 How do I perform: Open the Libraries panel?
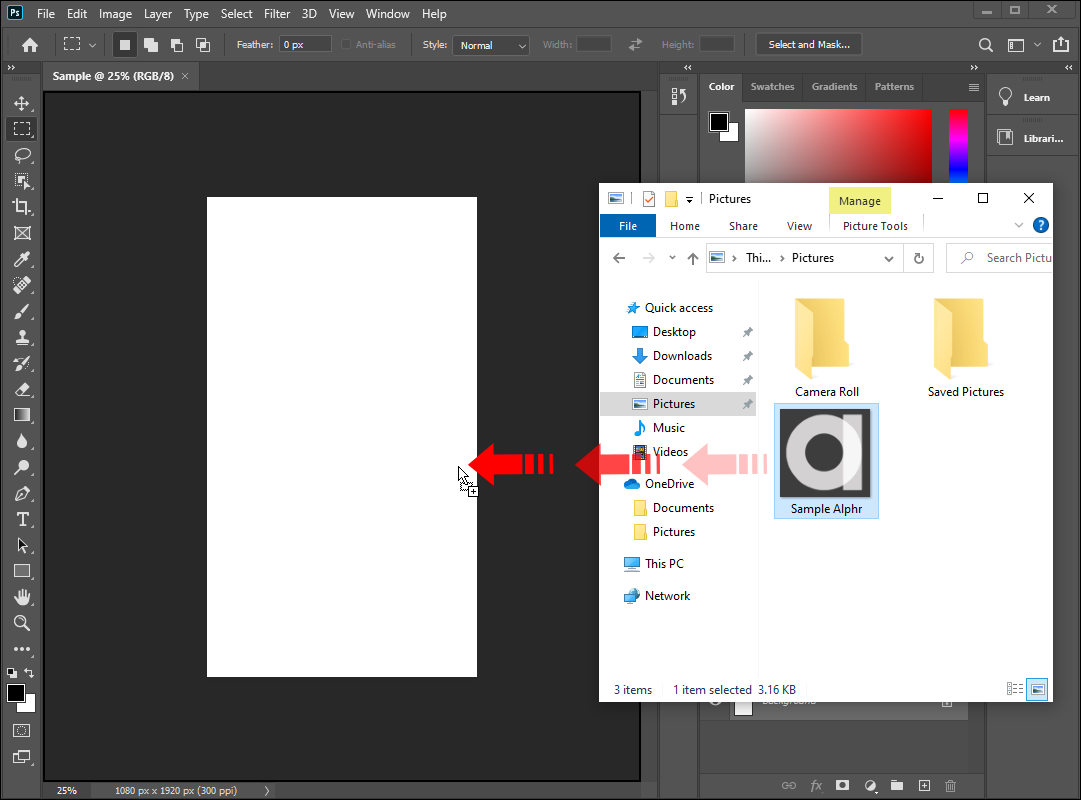1031,138
